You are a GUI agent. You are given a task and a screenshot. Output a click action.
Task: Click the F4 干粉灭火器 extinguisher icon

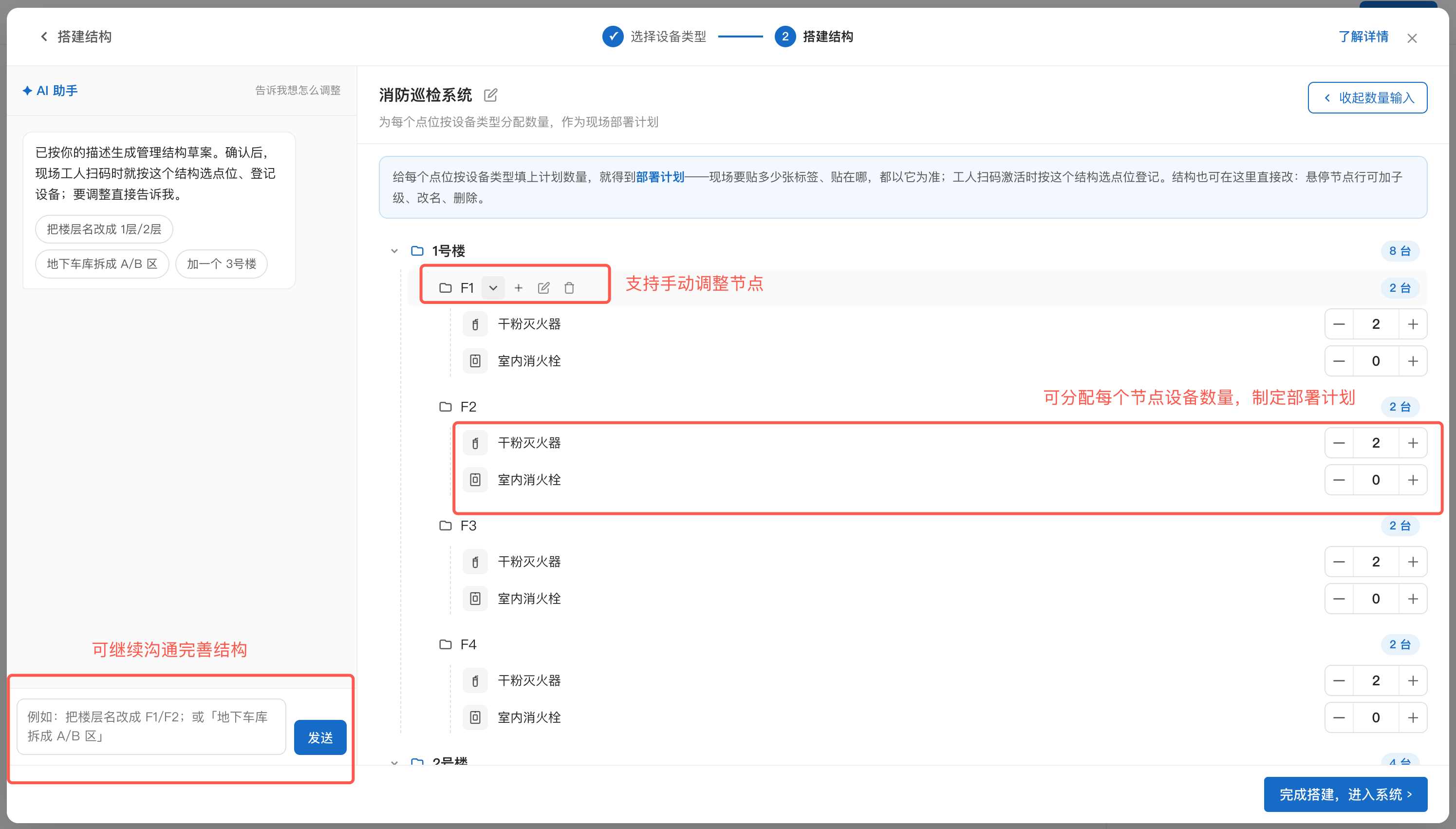click(x=475, y=681)
